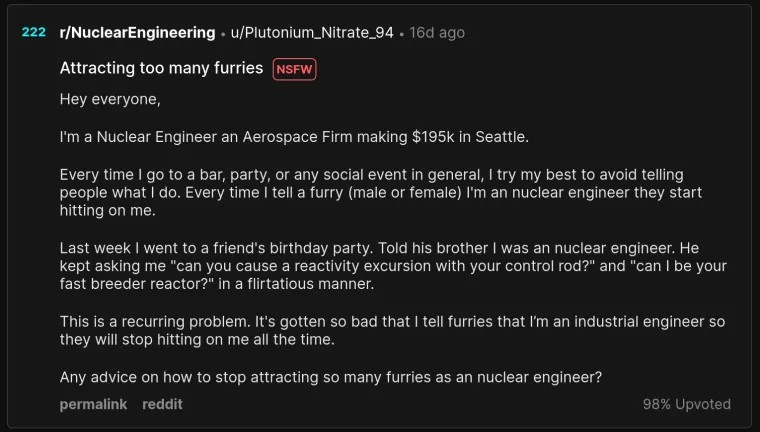The image size is (760, 432).
Task: Click the paragraph starting This is a recurring problem
Action: pyautogui.click(x=392, y=330)
